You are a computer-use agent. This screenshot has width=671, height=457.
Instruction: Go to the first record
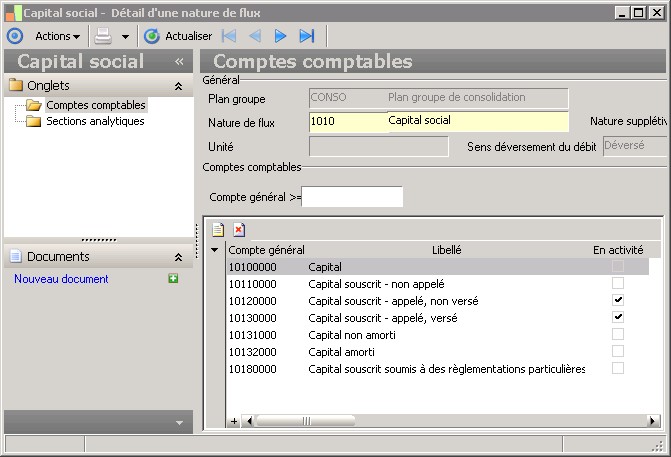point(229,36)
